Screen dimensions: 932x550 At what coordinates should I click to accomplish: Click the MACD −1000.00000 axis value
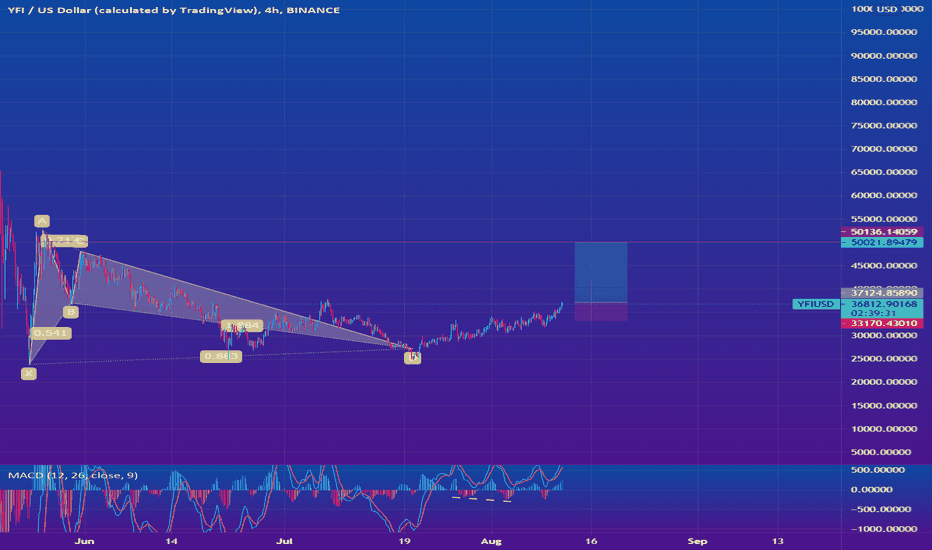pyautogui.click(x=884, y=529)
